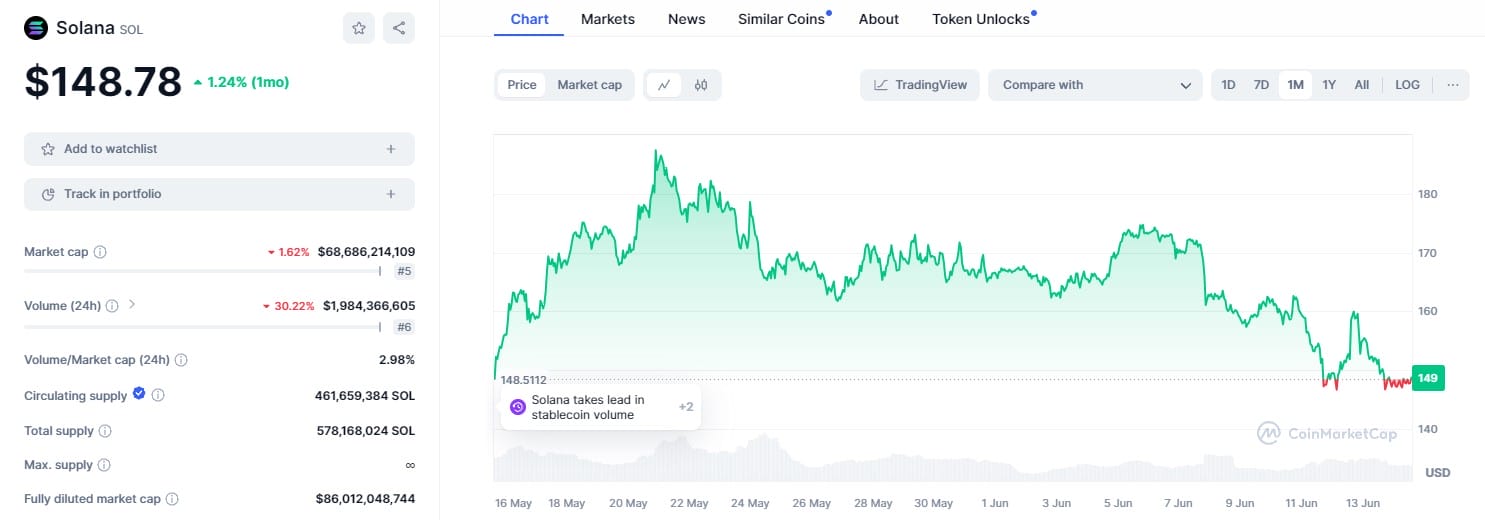The height and width of the screenshot is (520, 1485).
Task: Click the star favorite icon near Solana
Action: (x=359, y=28)
